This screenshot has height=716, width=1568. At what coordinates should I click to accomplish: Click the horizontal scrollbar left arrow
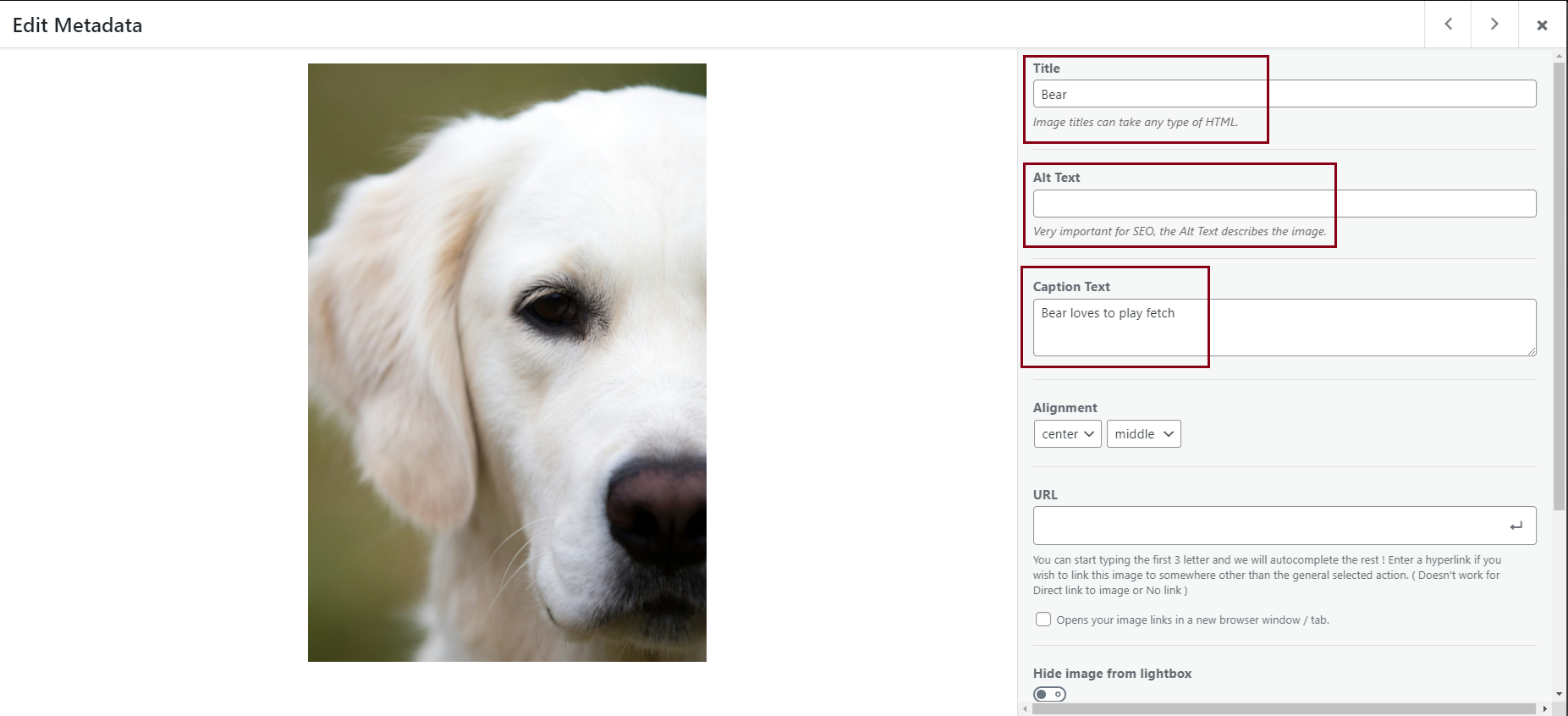click(1026, 709)
